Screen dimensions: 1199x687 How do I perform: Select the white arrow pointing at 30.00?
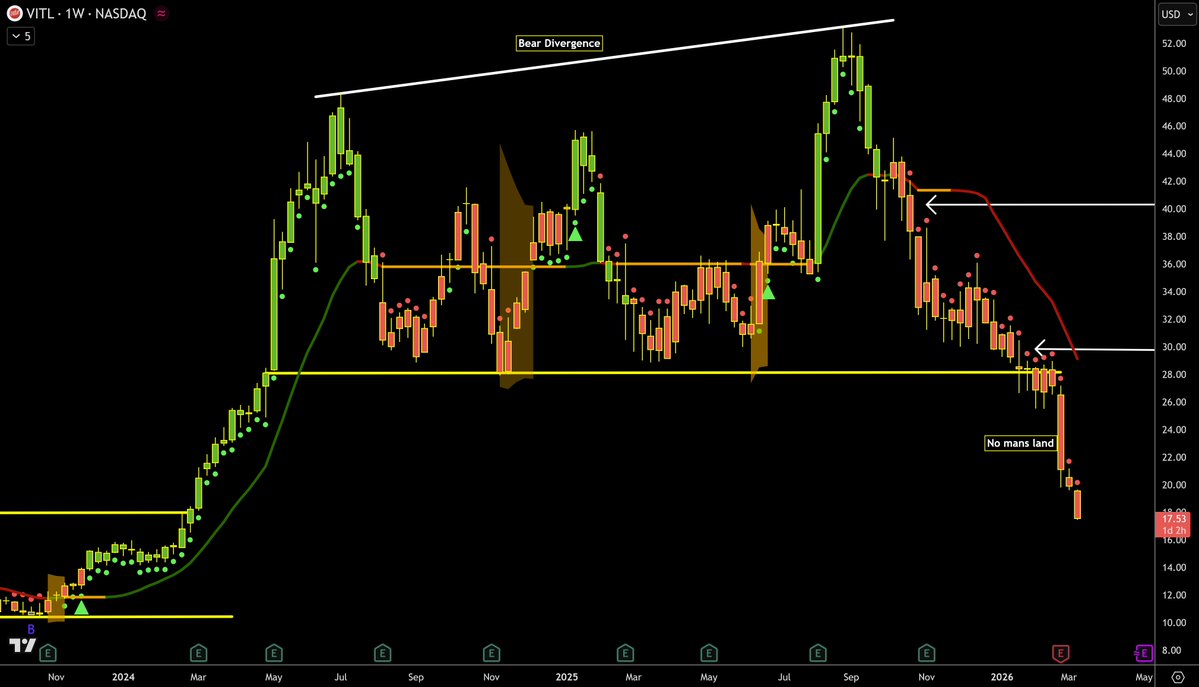[x=1093, y=350]
